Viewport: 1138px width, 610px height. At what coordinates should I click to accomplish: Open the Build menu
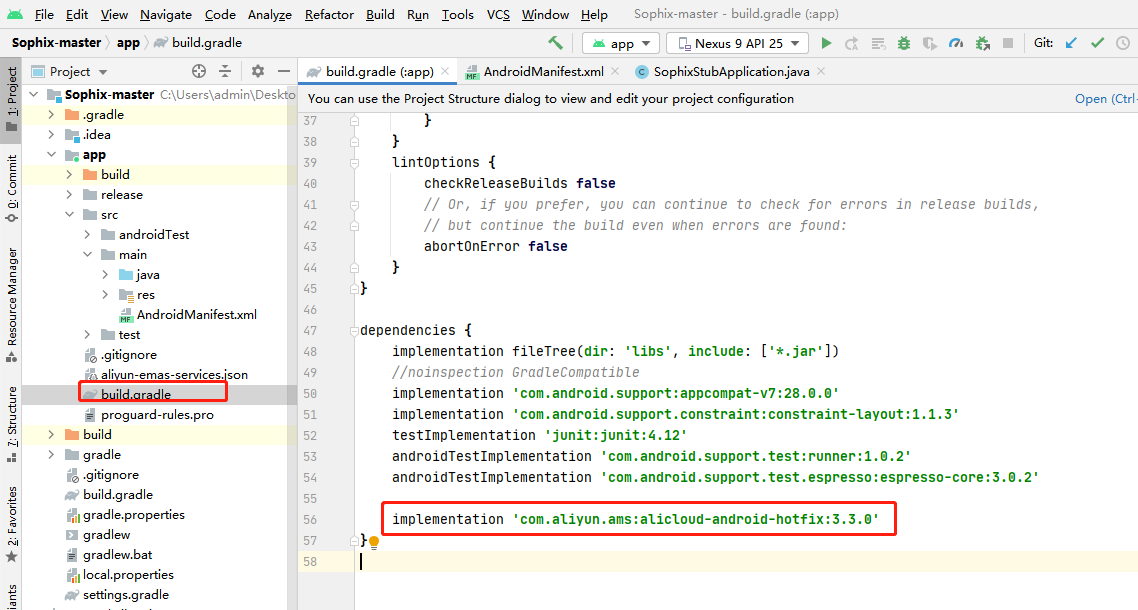(380, 15)
